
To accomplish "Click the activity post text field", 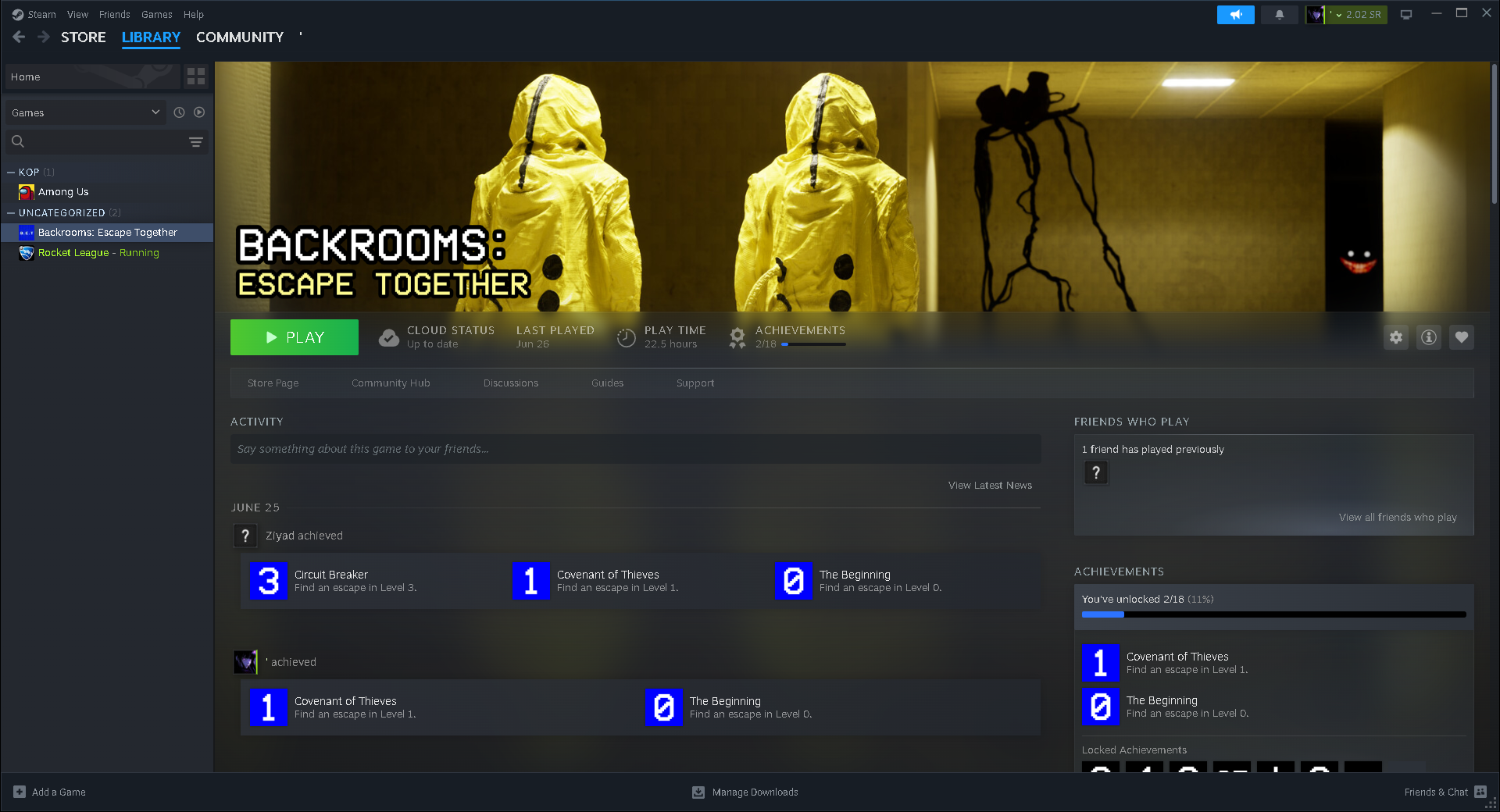I will point(635,449).
